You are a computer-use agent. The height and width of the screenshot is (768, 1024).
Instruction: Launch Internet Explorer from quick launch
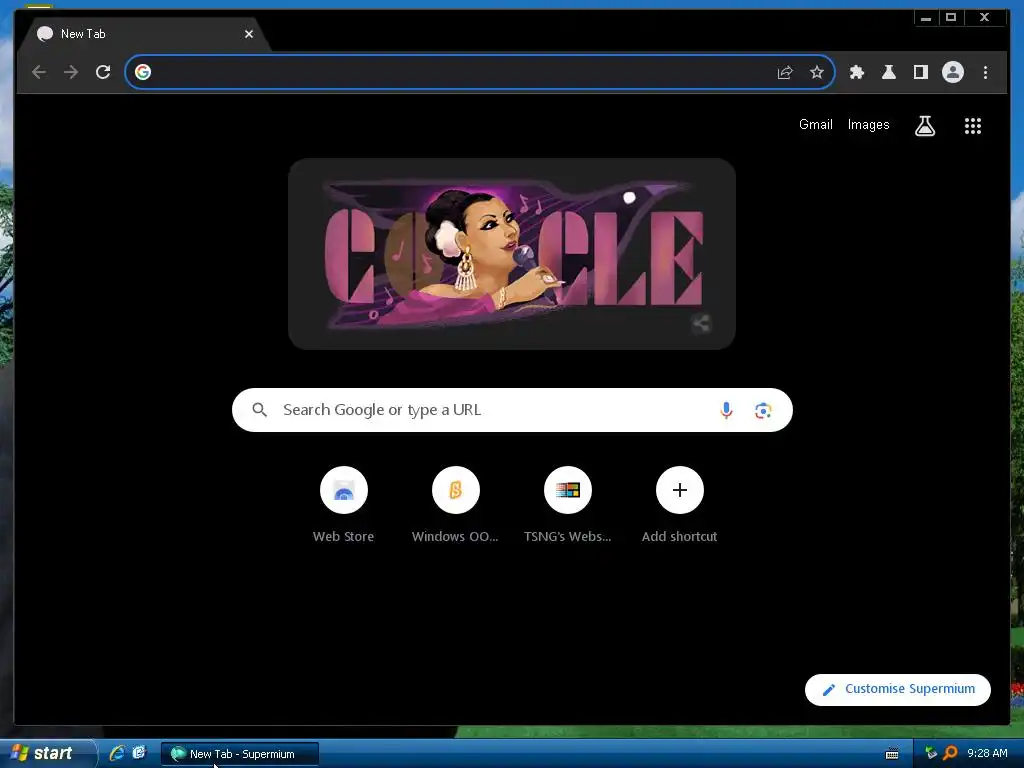tap(117, 753)
